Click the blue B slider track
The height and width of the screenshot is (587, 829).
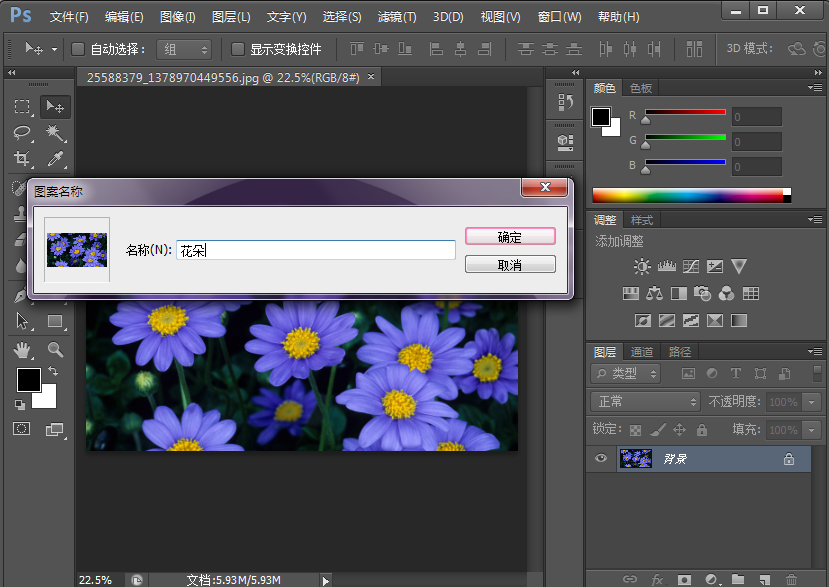[685, 162]
